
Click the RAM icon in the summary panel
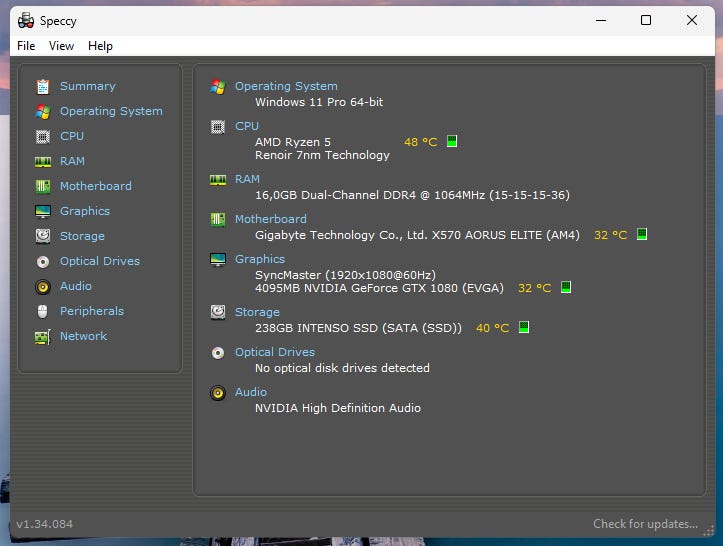tap(218, 179)
